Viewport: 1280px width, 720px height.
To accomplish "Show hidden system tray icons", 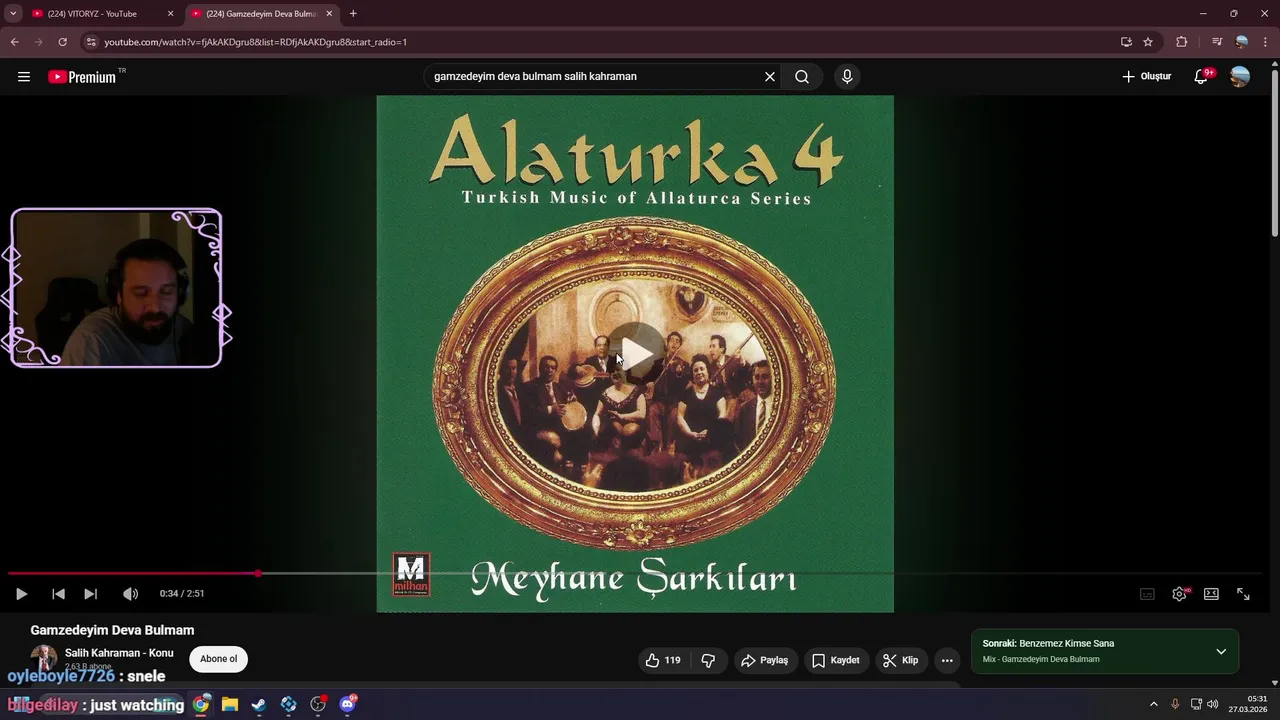I will point(1153,704).
